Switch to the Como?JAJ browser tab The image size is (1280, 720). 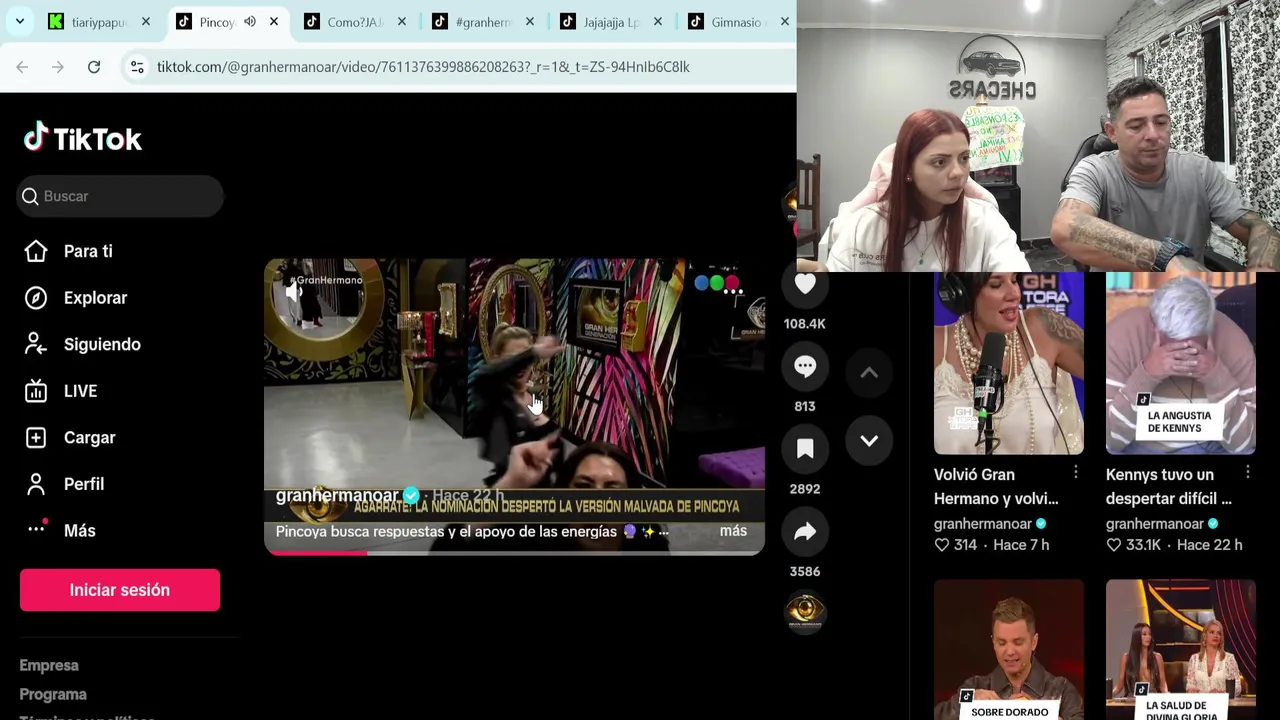[x=345, y=22]
